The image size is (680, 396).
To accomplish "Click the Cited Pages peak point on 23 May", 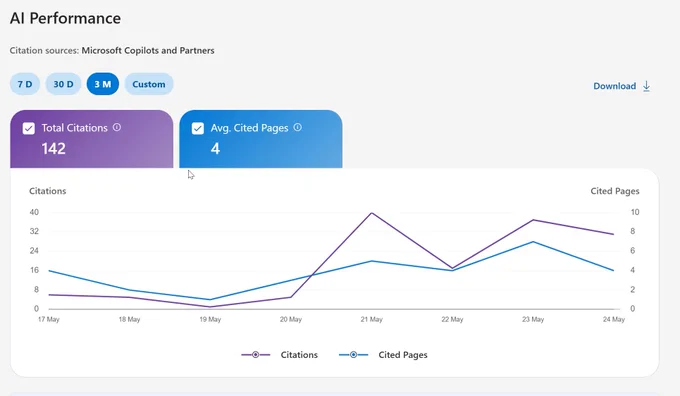I will tap(533, 242).
